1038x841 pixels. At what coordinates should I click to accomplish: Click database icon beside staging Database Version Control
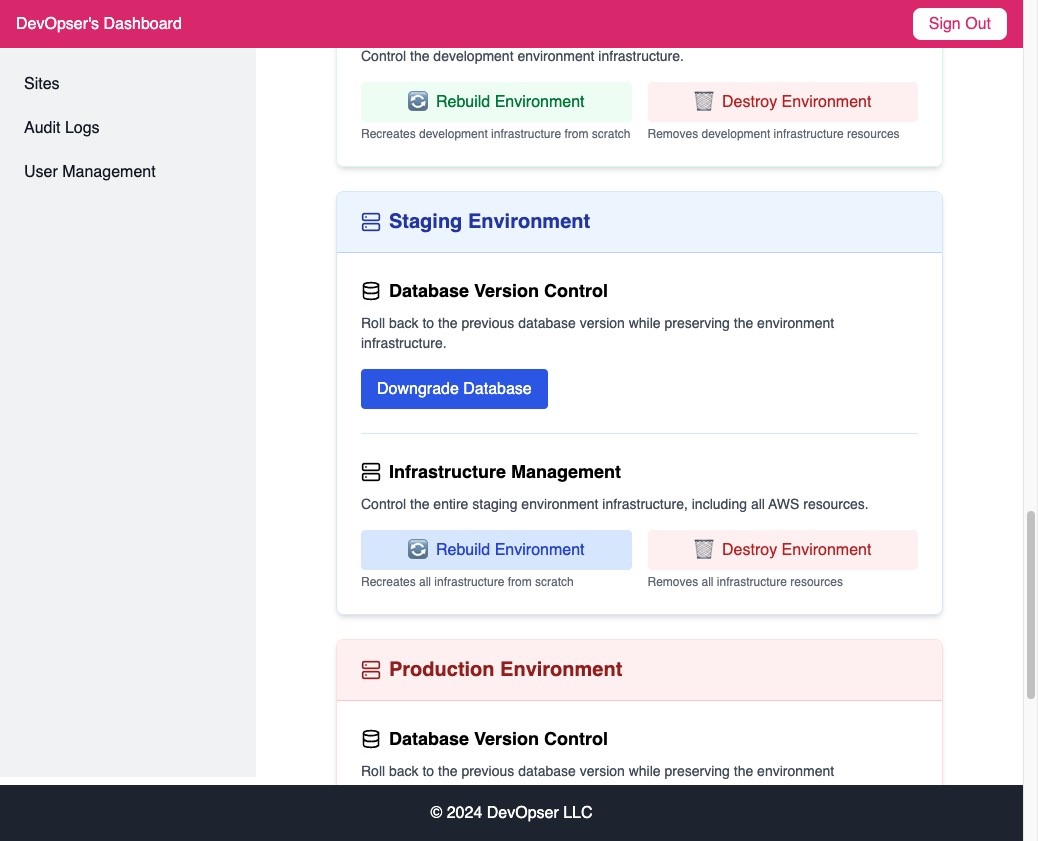(371, 291)
